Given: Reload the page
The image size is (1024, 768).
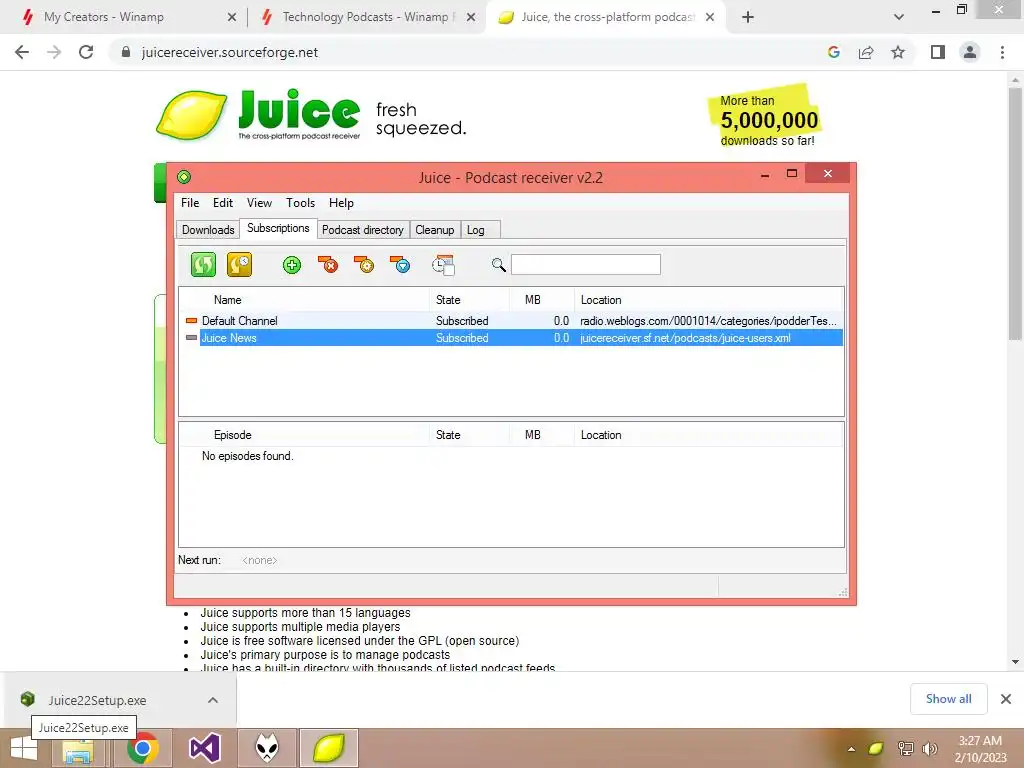Looking at the screenshot, I should point(86,52).
